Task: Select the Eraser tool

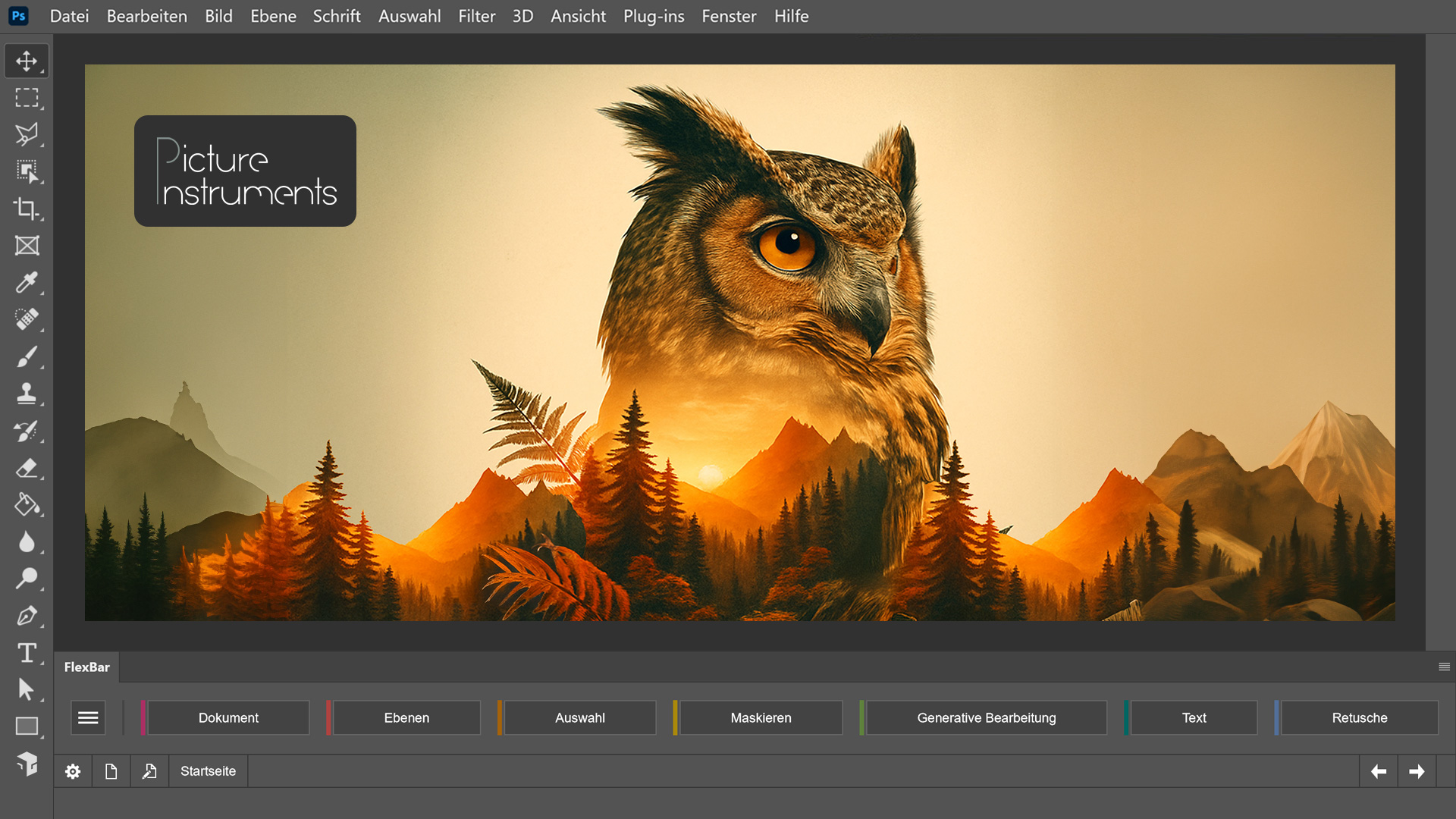Action: 27,468
